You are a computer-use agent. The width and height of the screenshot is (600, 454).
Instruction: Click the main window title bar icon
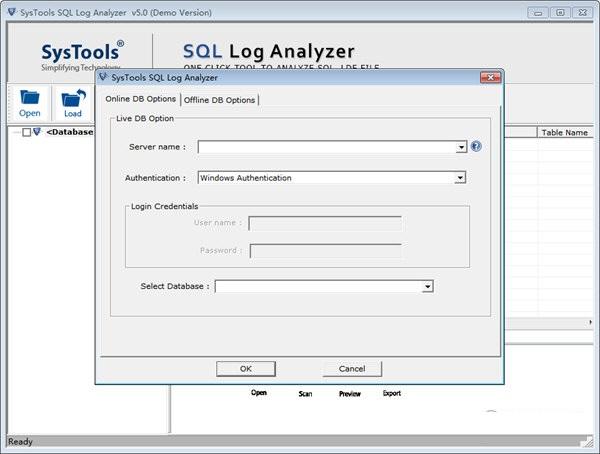[11, 12]
